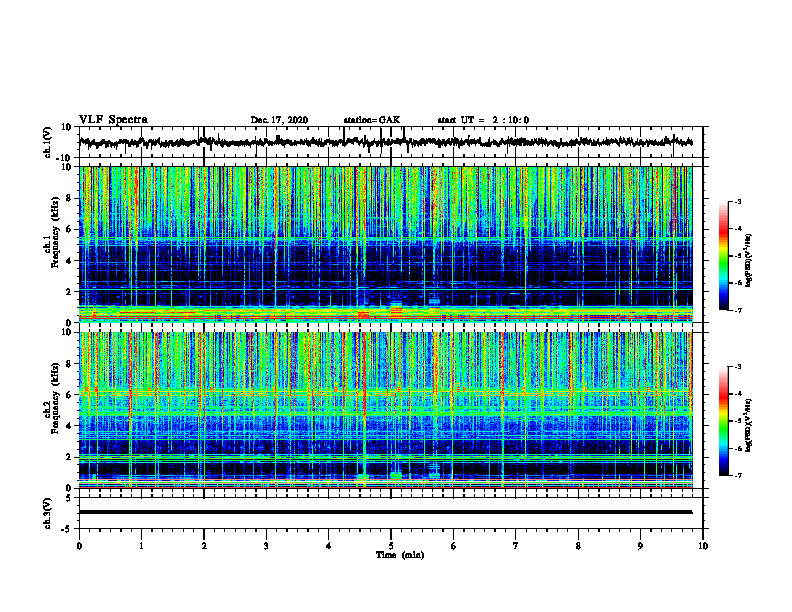Click the '6' tick on Time axis
The image size is (792, 612).
coord(454,546)
